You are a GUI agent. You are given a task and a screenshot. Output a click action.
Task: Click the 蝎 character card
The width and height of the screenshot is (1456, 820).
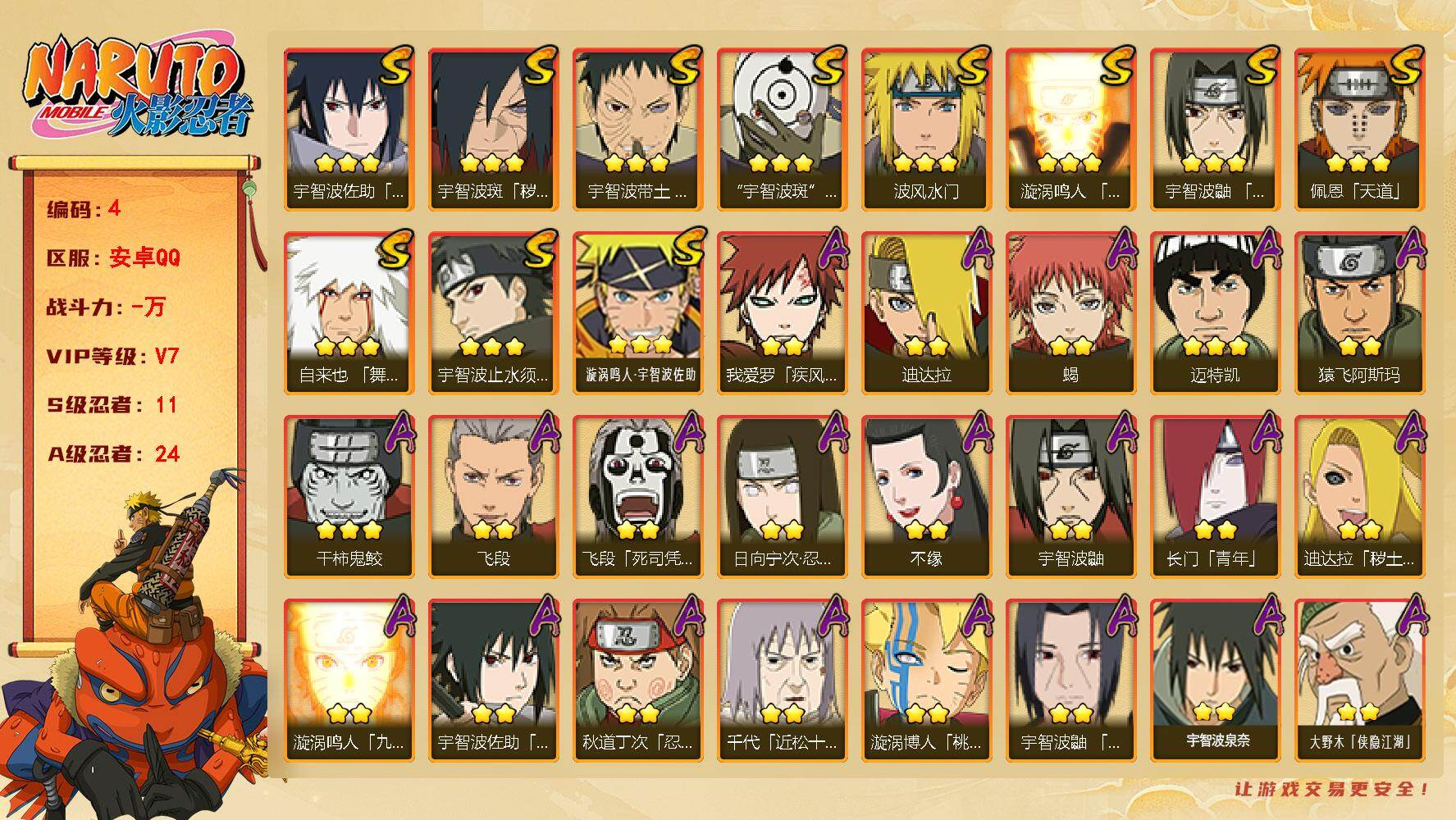1070,313
